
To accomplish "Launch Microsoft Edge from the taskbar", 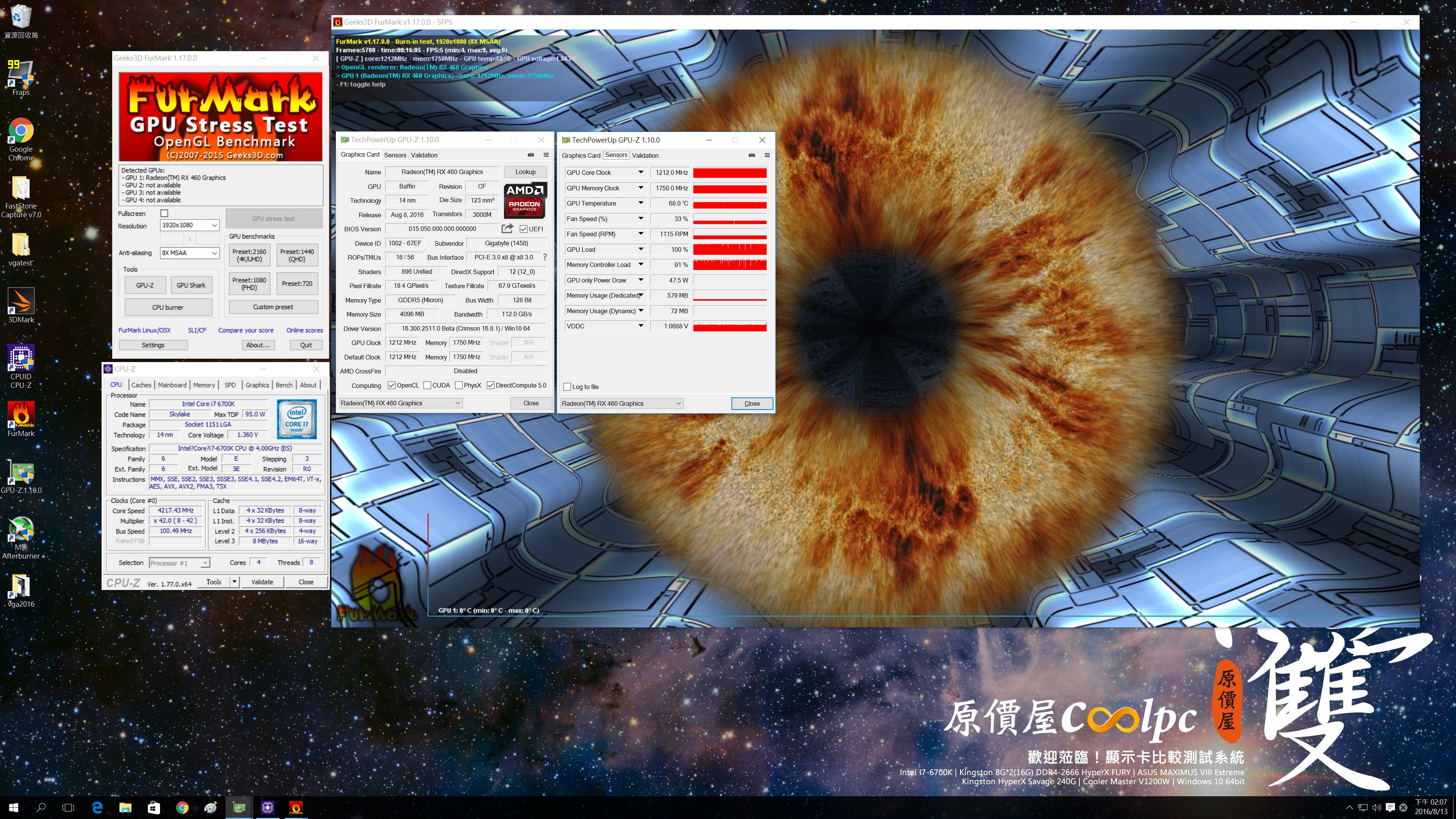I will pyautogui.click(x=97, y=808).
